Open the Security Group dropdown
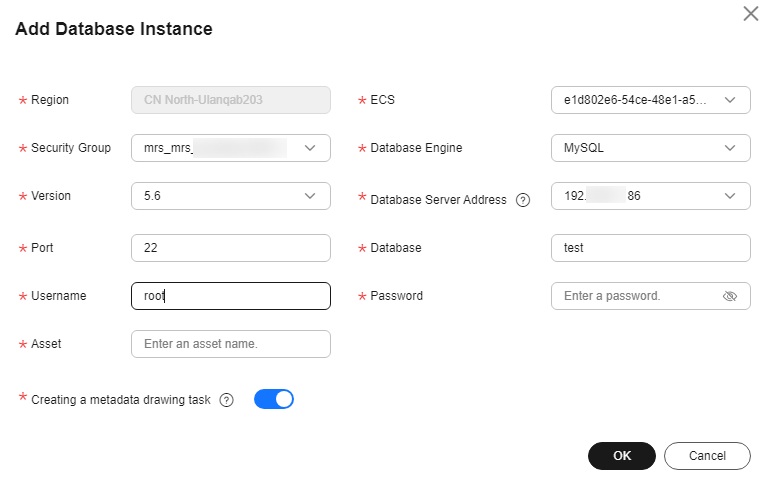Viewport: 773px width, 480px height. pyautogui.click(x=230, y=148)
